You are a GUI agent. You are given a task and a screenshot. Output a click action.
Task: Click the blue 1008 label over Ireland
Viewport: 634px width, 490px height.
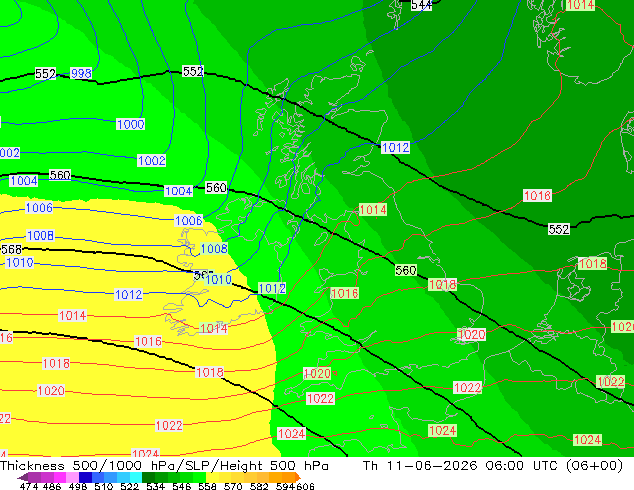coord(214,248)
